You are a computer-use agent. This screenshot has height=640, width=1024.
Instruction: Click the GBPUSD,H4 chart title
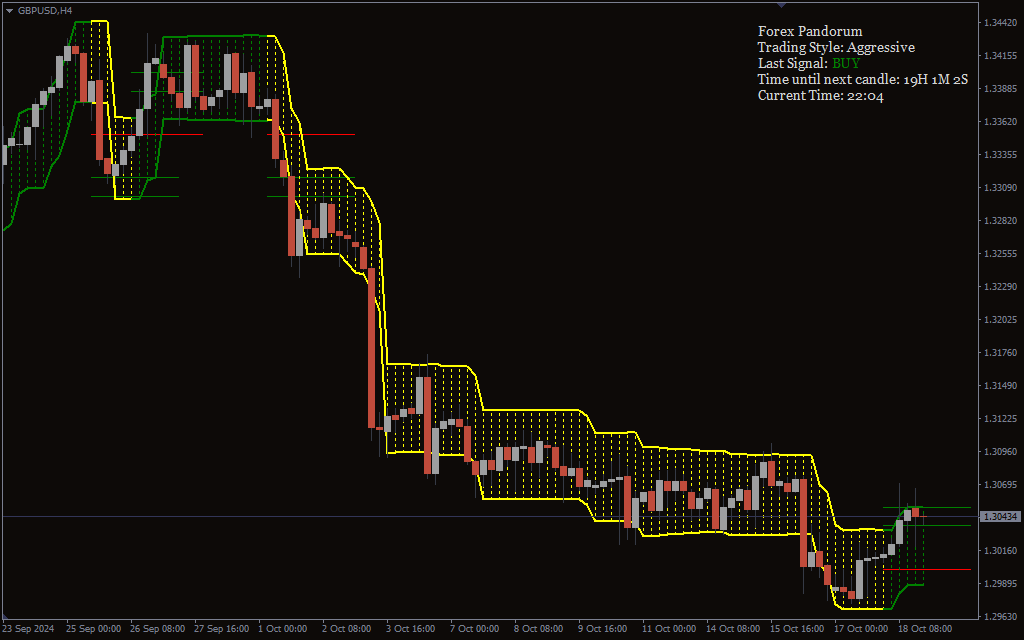click(45, 10)
